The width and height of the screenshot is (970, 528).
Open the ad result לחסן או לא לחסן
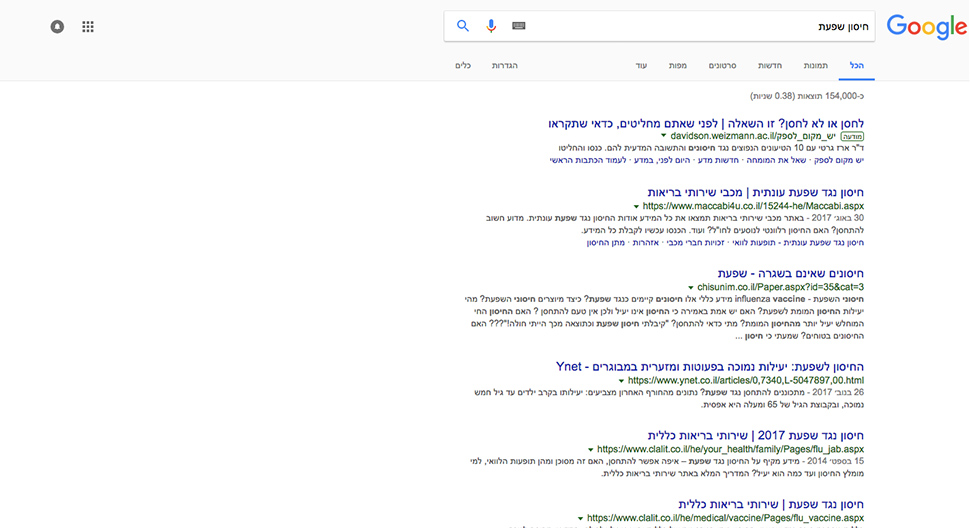[x=706, y=124]
